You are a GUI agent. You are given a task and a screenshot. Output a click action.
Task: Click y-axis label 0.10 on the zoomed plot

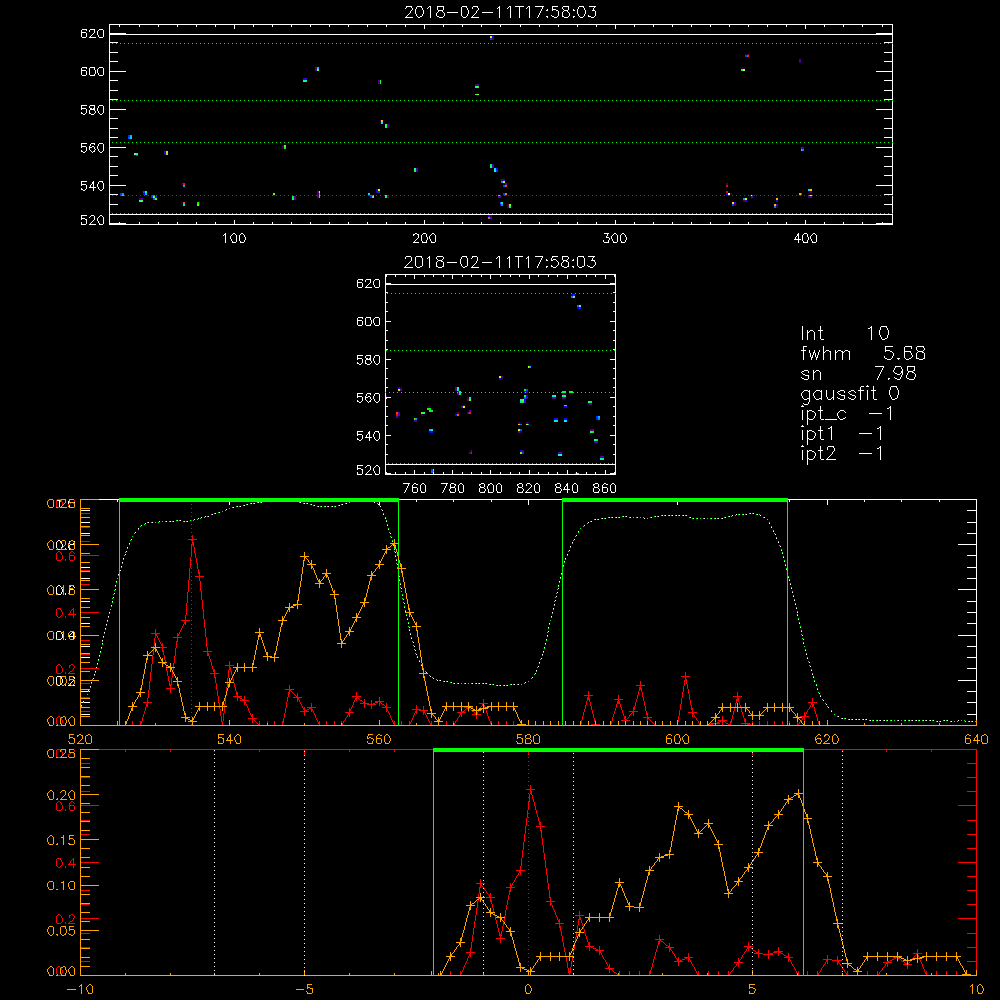point(61,885)
